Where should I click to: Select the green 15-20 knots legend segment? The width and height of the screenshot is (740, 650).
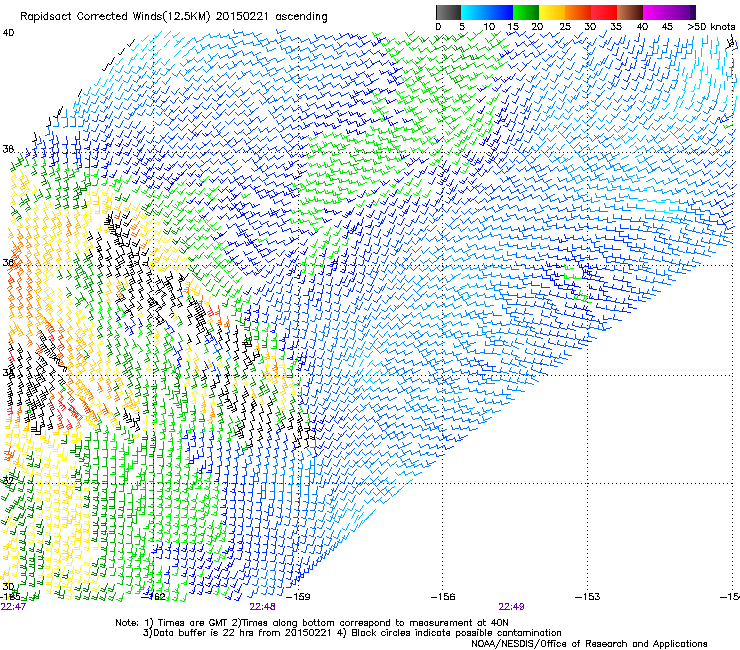526,12
